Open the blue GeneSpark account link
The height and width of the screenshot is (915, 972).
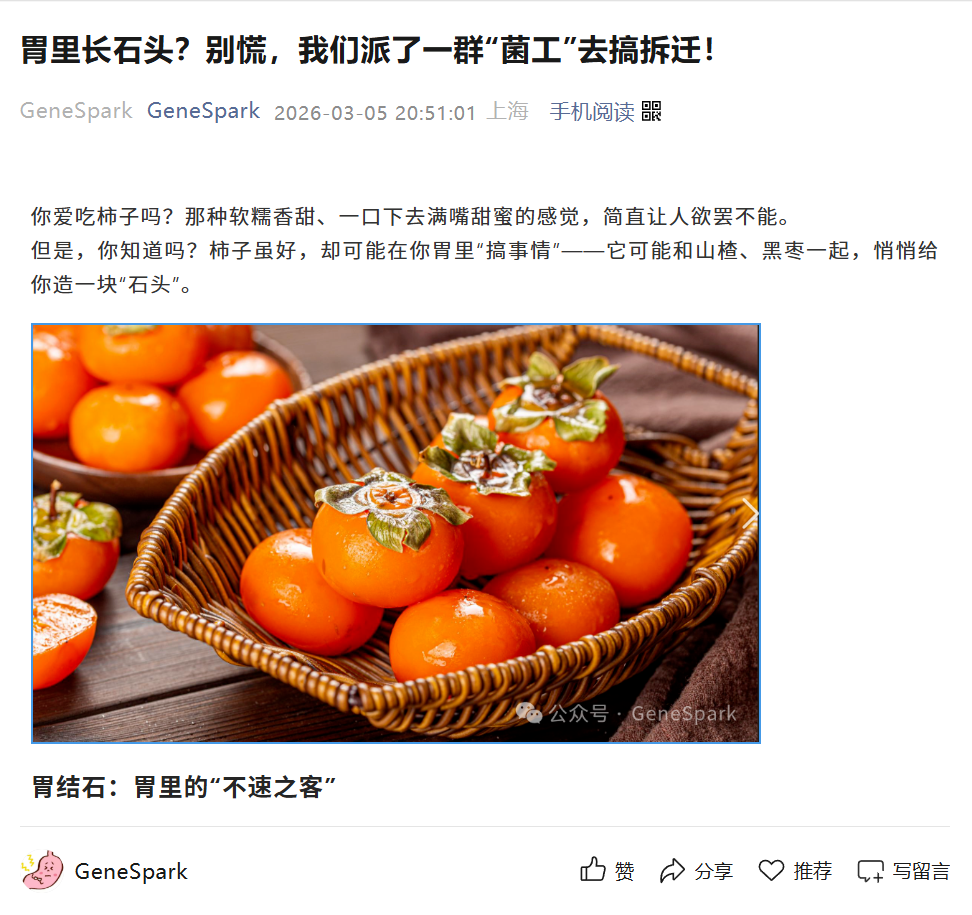pyautogui.click(x=203, y=111)
